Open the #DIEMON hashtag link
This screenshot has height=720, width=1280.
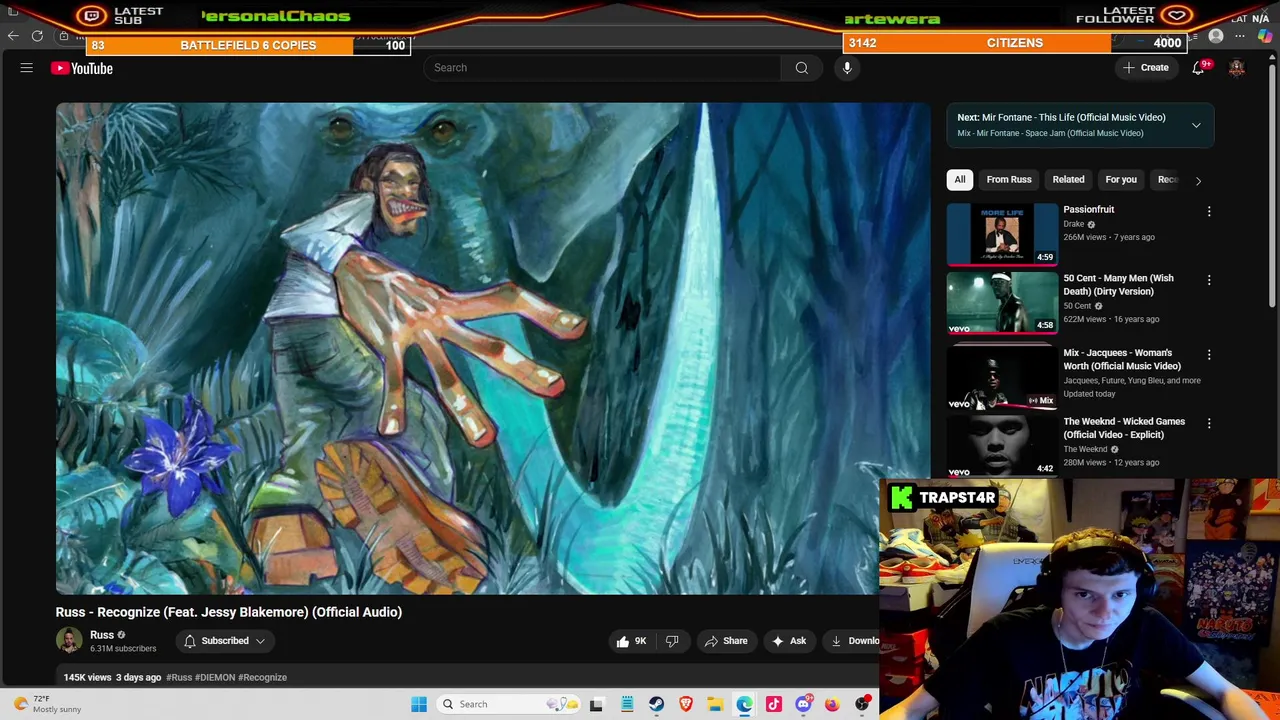tap(215, 678)
